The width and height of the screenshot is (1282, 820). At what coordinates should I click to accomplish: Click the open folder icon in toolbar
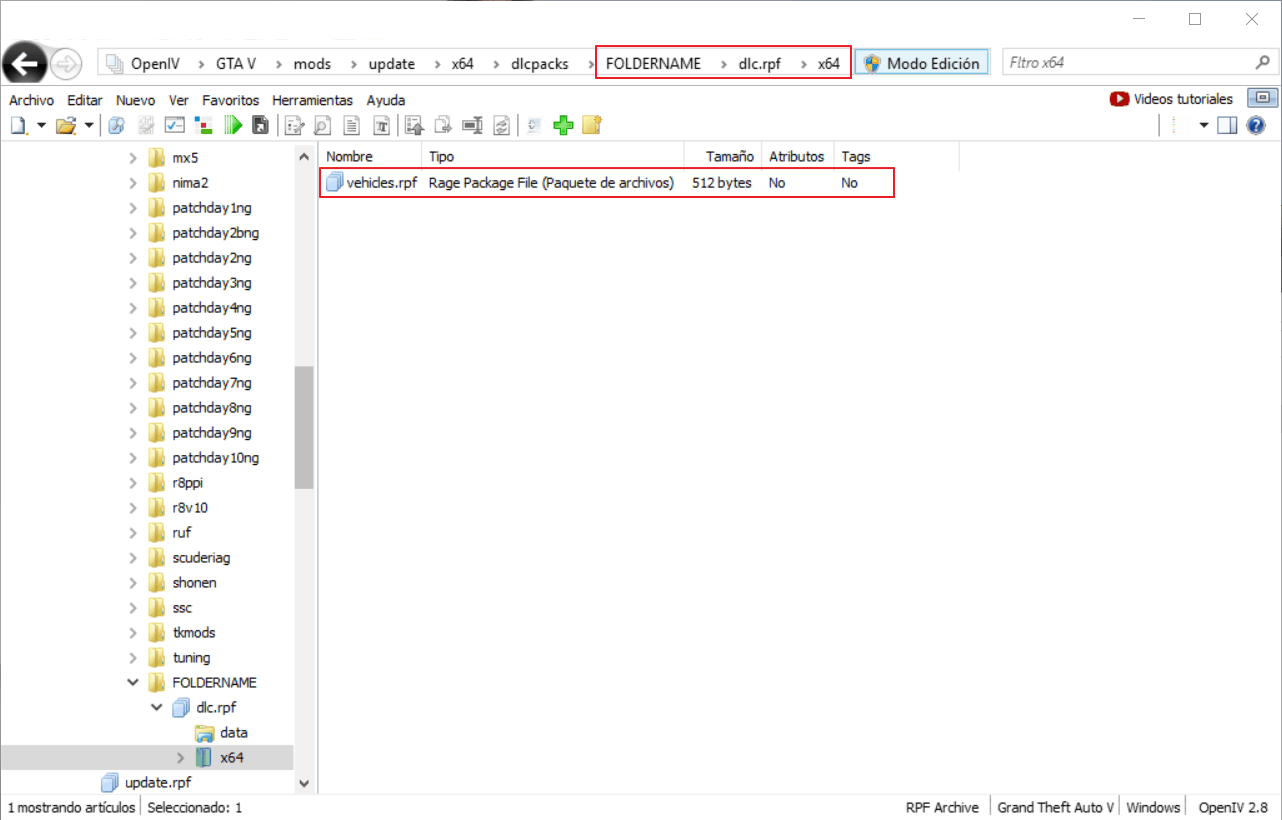[x=66, y=125]
